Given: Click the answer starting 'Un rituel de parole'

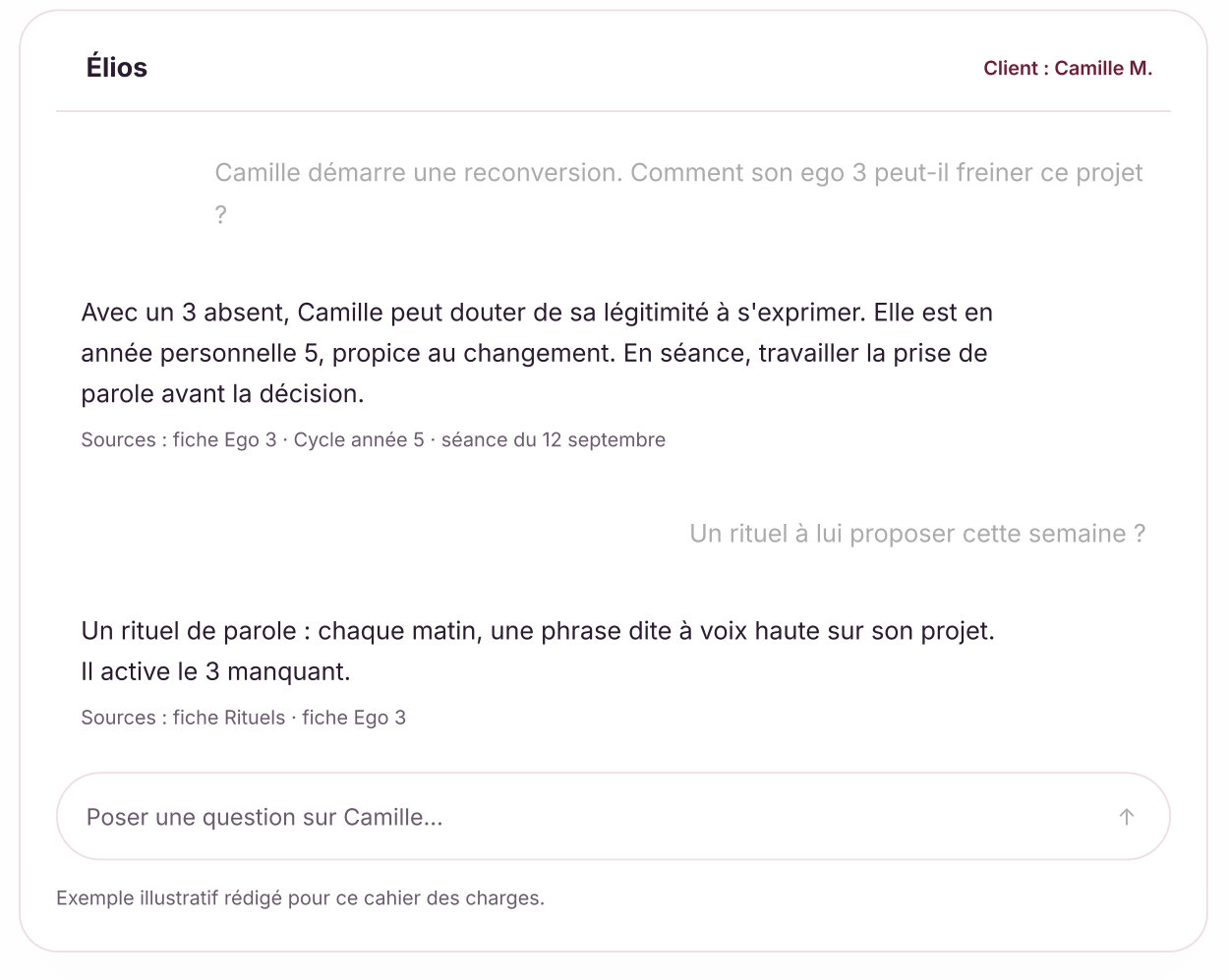Looking at the screenshot, I should point(538,651).
